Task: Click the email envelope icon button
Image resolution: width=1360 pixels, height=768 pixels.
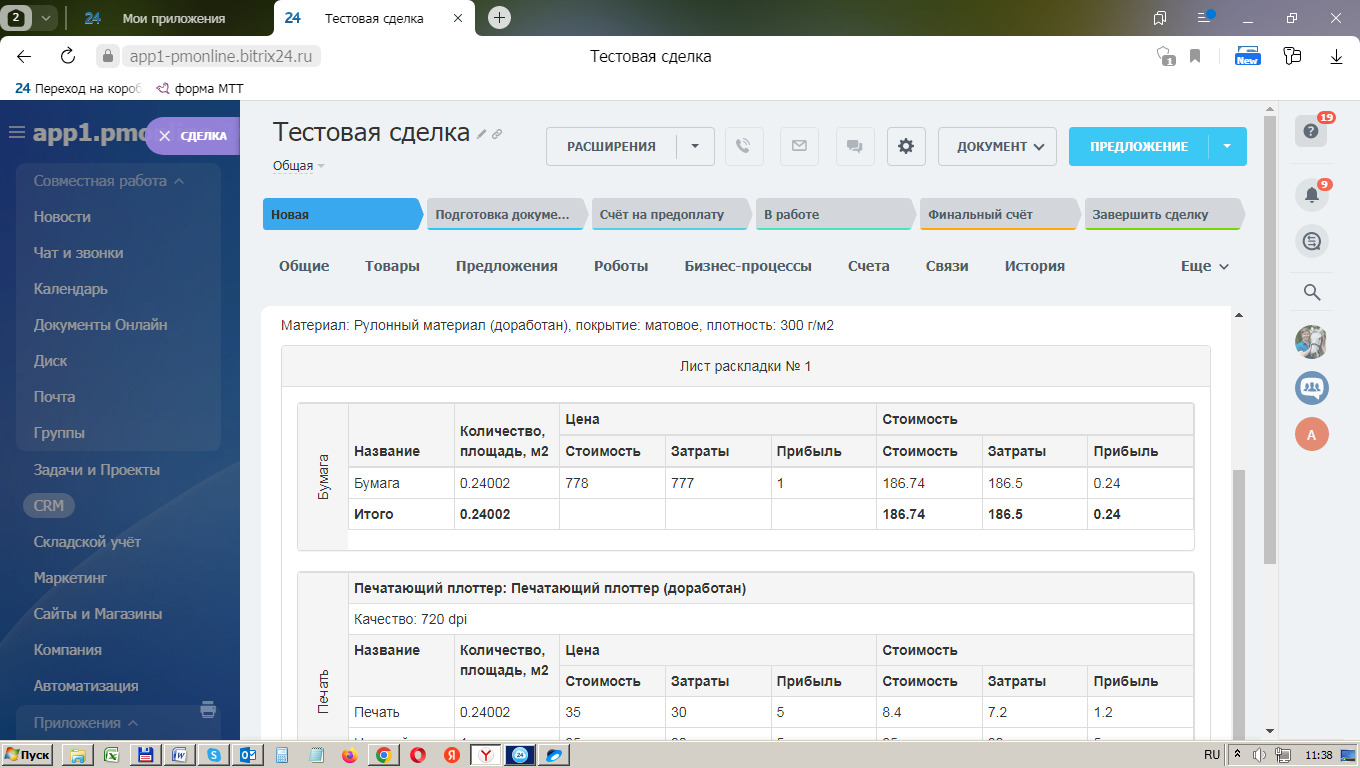Action: pyautogui.click(x=799, y=146)
